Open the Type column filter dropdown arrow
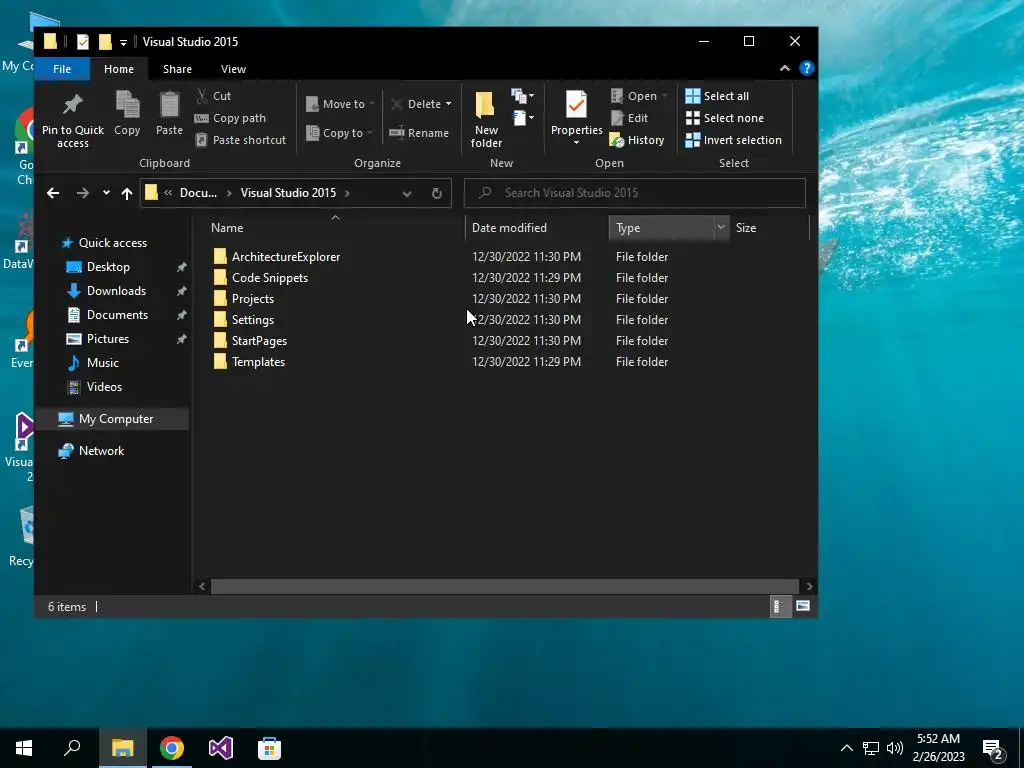 (721, 227)
